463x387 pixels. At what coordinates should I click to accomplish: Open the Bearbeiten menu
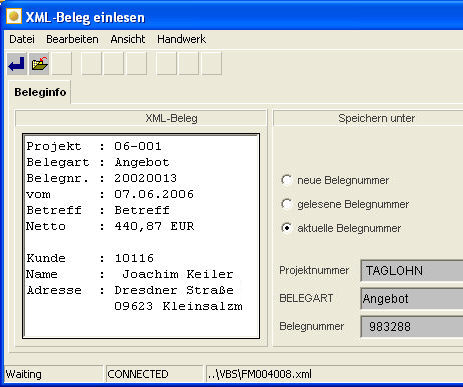[72, 39]
